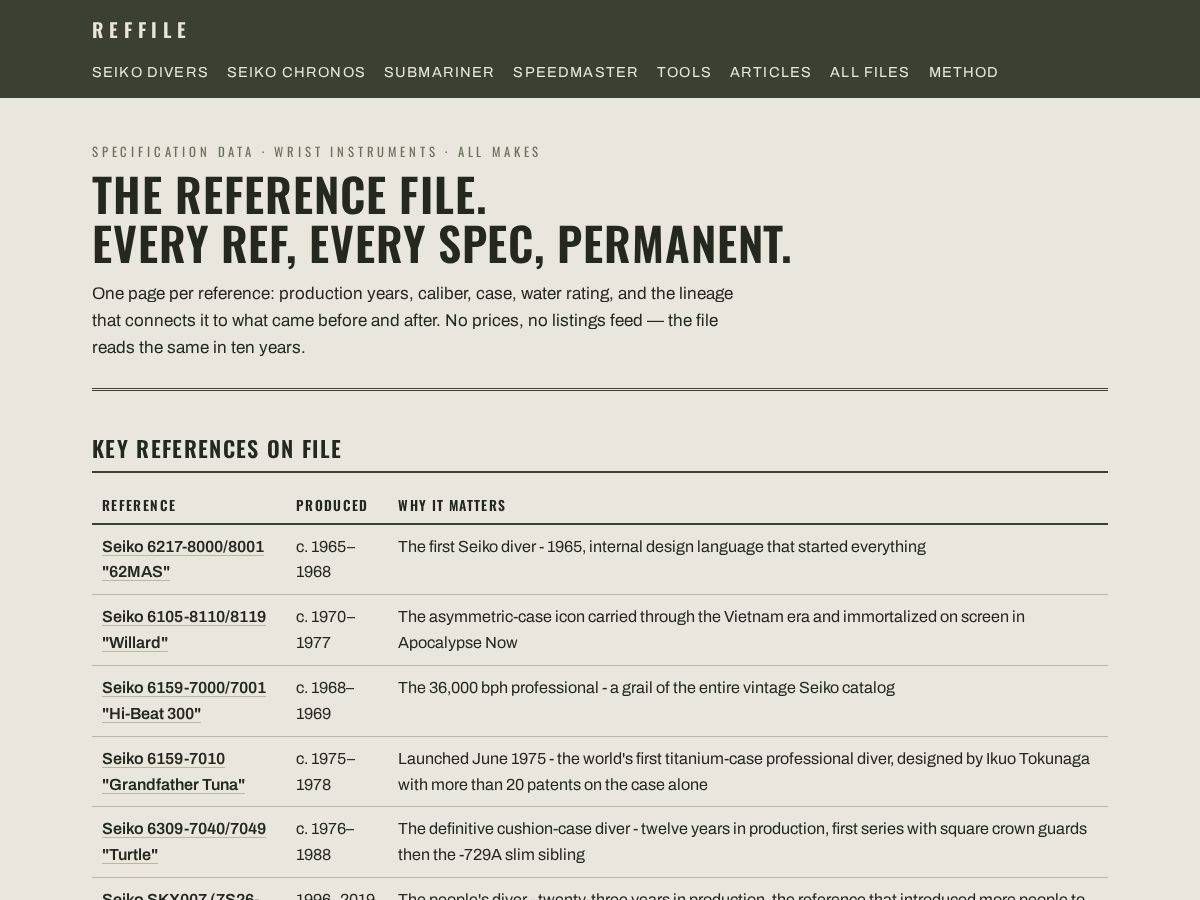This screenshot has height=900, width=1200.
Task: Click the "definitive cushion-case diver" description
Action: pos(742,842)
